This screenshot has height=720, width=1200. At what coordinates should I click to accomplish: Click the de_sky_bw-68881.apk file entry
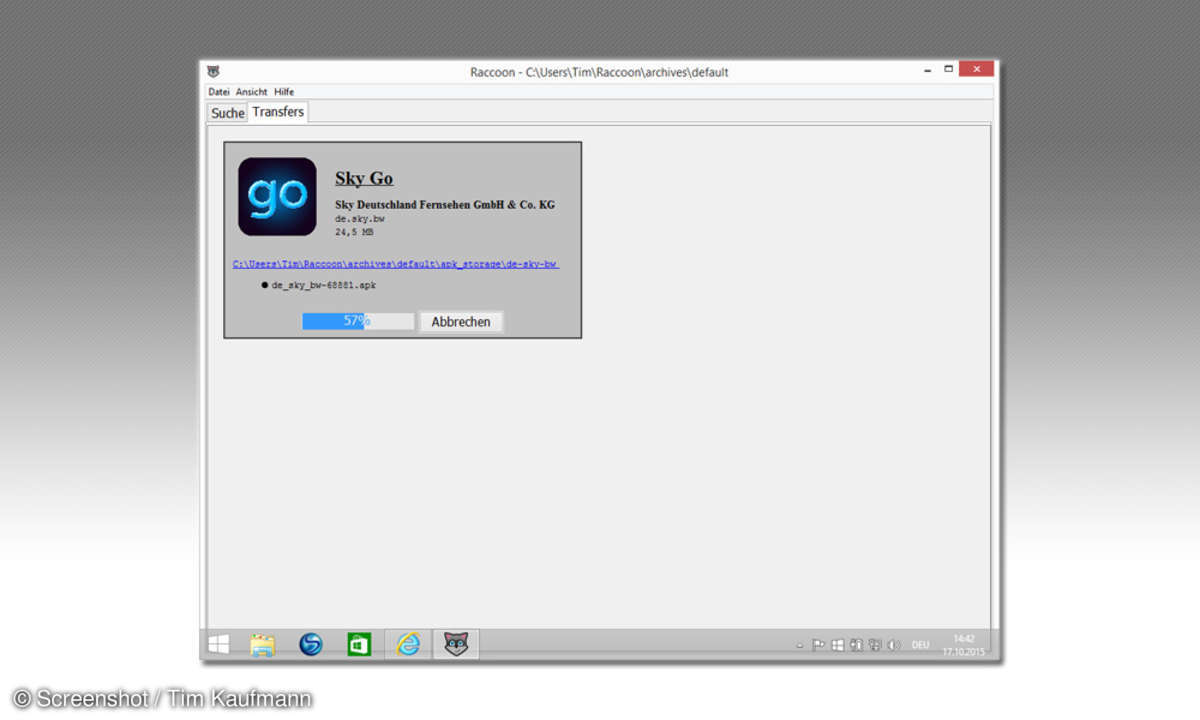click(323, 286)
